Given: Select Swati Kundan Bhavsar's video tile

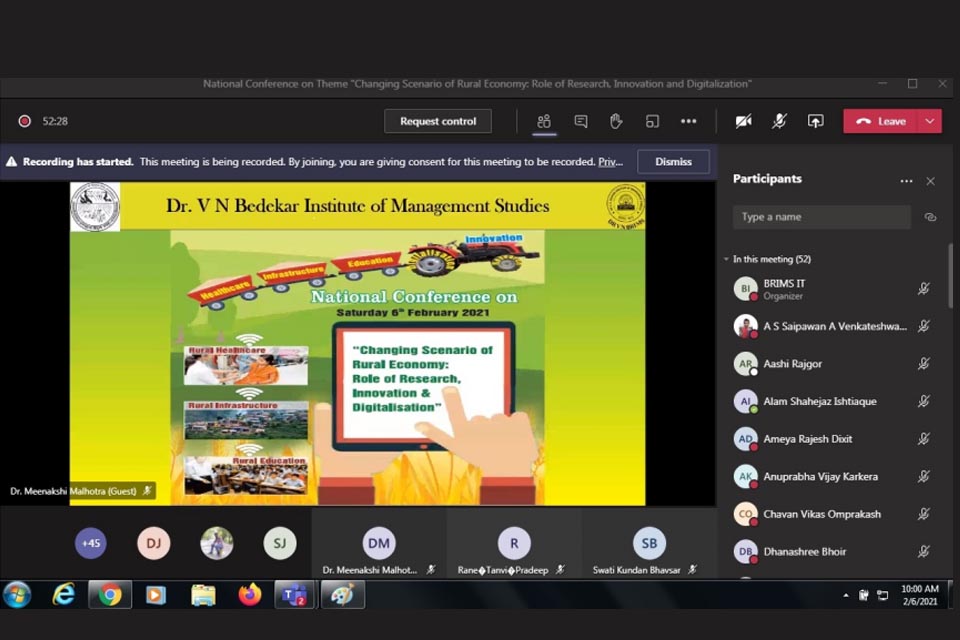Looking at the screenshot, I should (649, 543).
